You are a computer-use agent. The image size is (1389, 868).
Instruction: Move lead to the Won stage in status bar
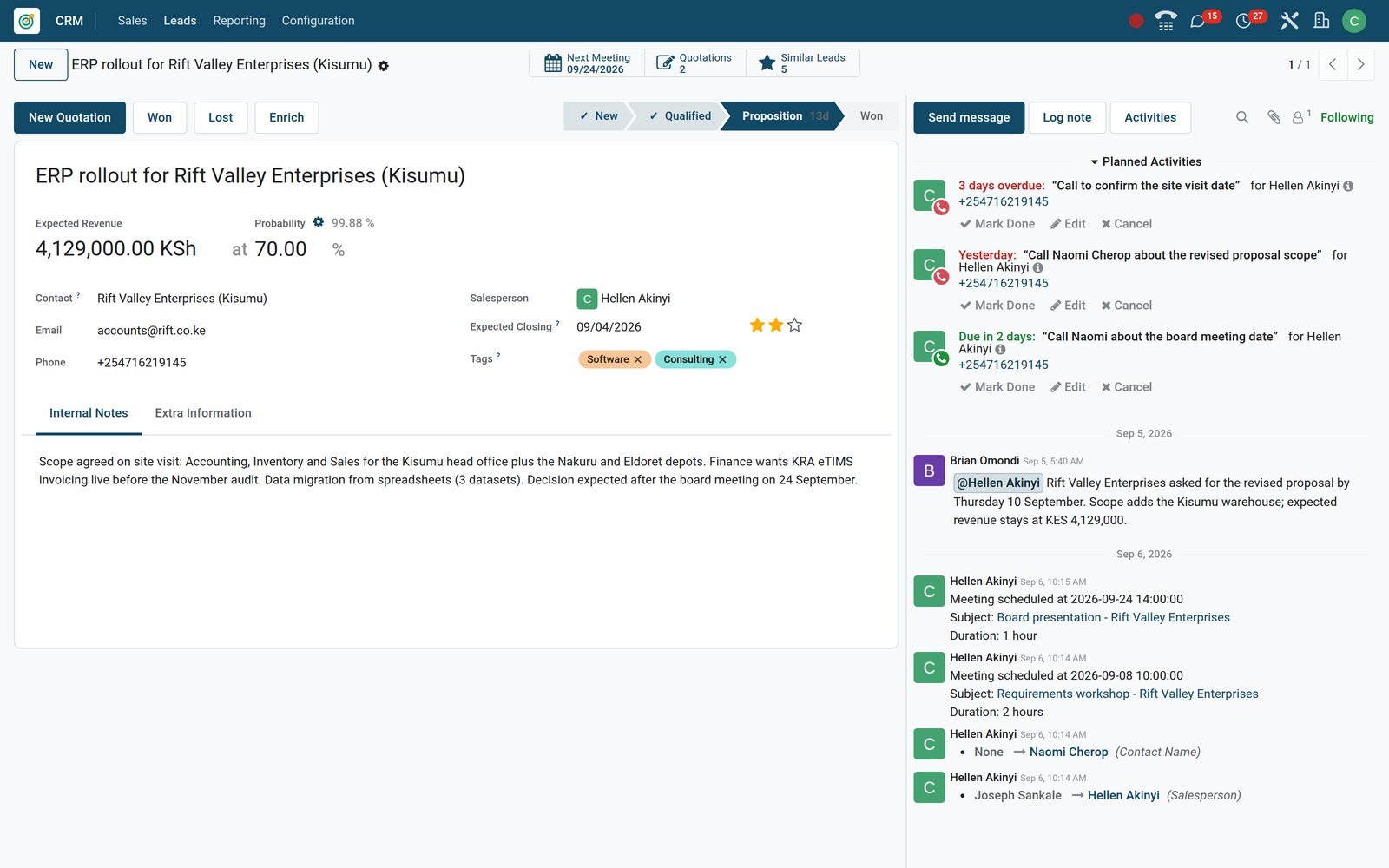872,116
